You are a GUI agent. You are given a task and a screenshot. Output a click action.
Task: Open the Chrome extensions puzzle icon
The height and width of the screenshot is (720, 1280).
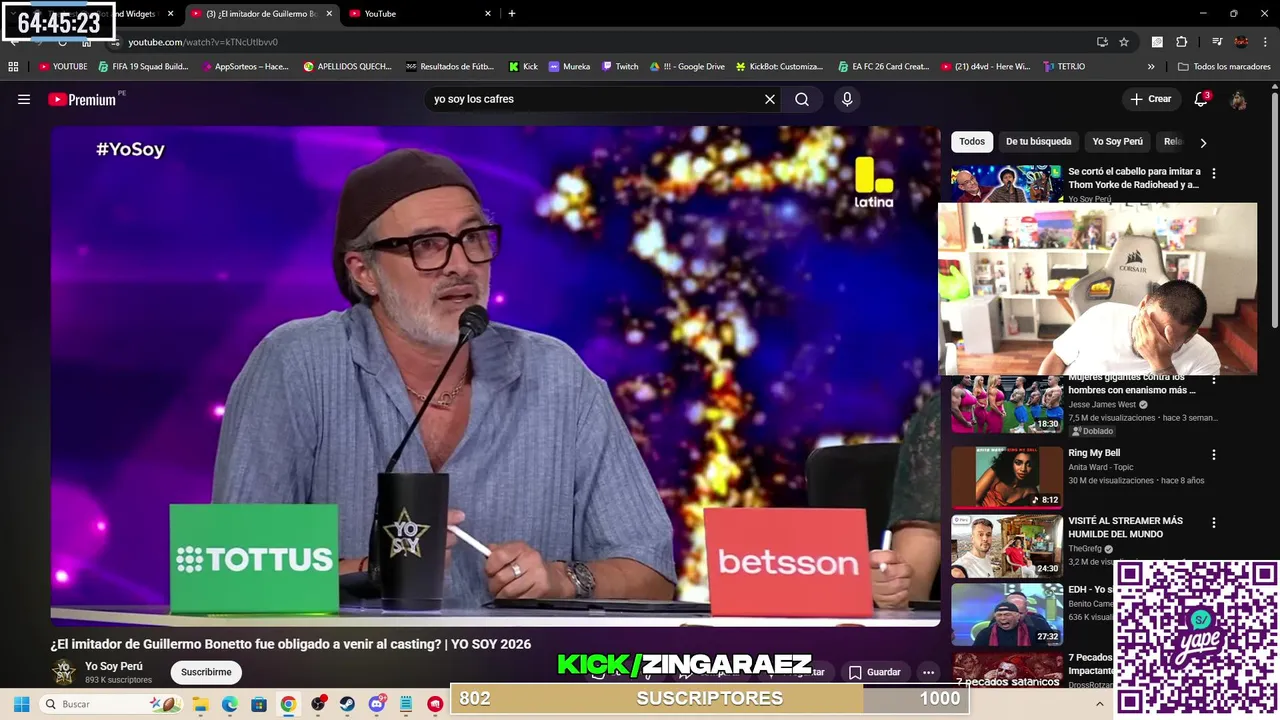(1182, 42)
